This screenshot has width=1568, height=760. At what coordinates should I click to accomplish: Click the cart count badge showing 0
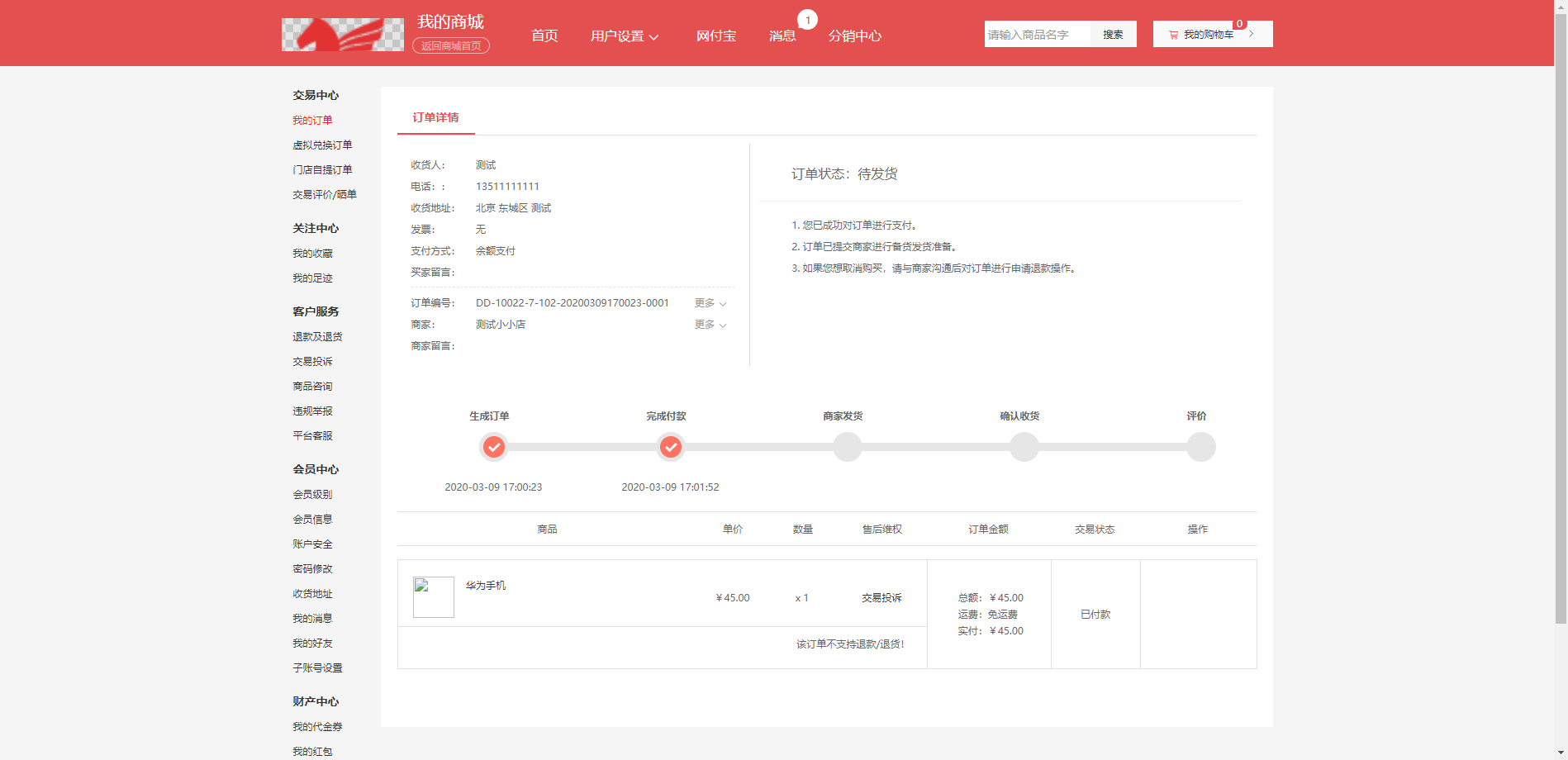click(x=1239, y=24)
